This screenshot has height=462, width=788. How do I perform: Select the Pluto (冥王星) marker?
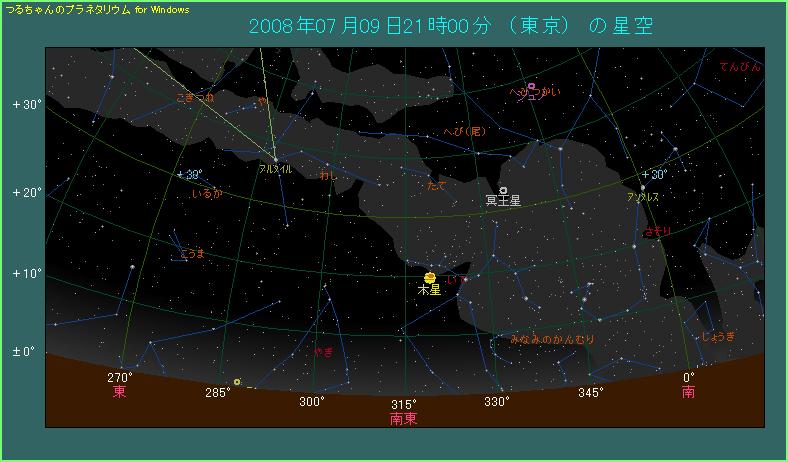[x=502, y=190]
